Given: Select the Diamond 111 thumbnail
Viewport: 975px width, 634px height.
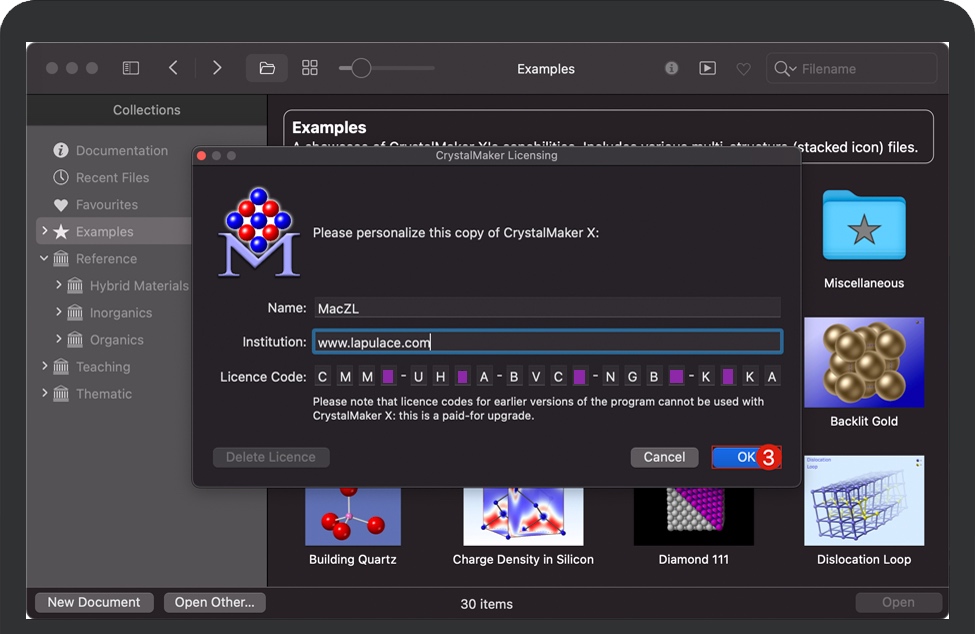Looking at the screenshot, I should coord(693,516).
